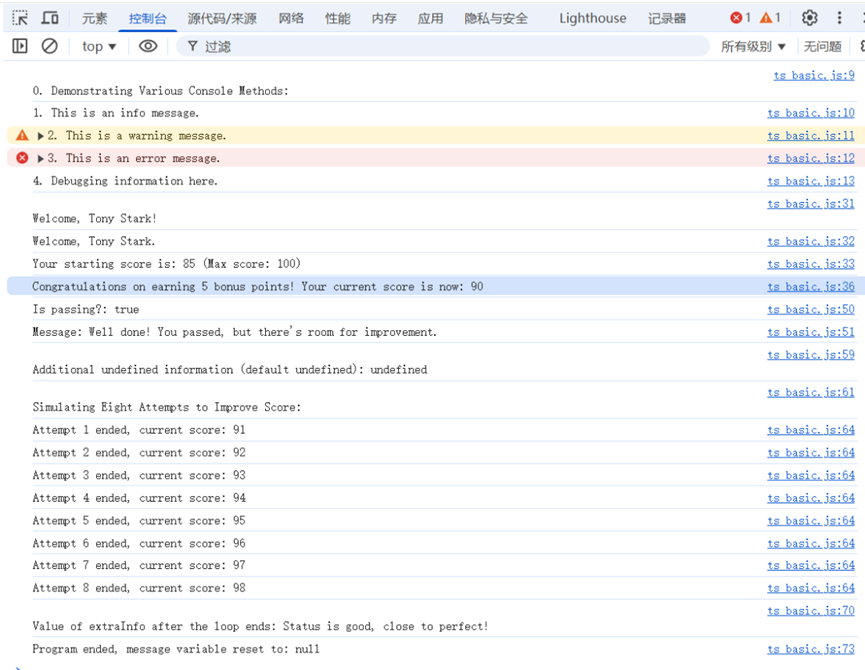Click the orange warning count badge
The width and height of the screenshot is (865, 670).
(770, 18)
